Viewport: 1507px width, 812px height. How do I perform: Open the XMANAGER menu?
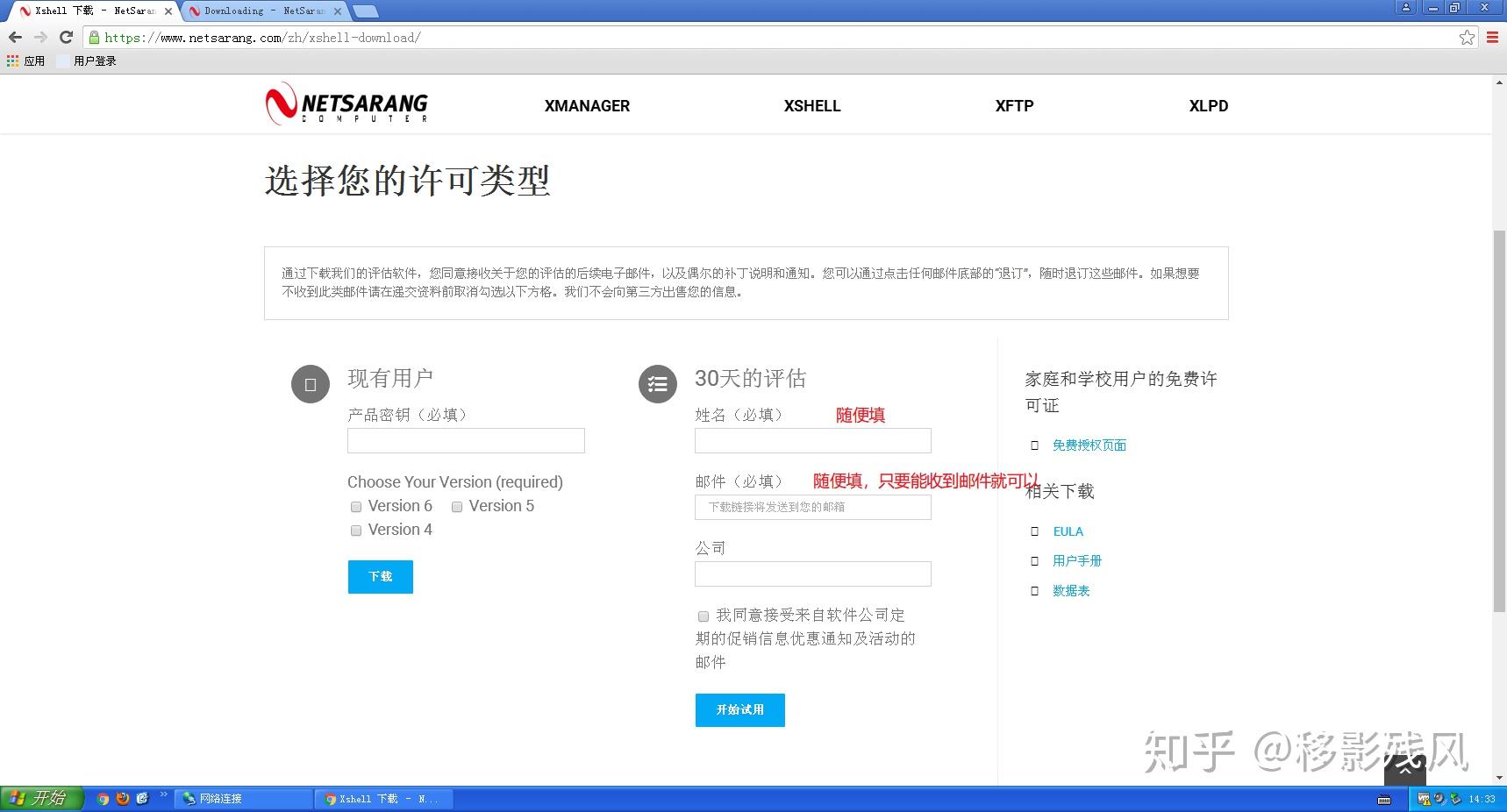pos(587,106)
